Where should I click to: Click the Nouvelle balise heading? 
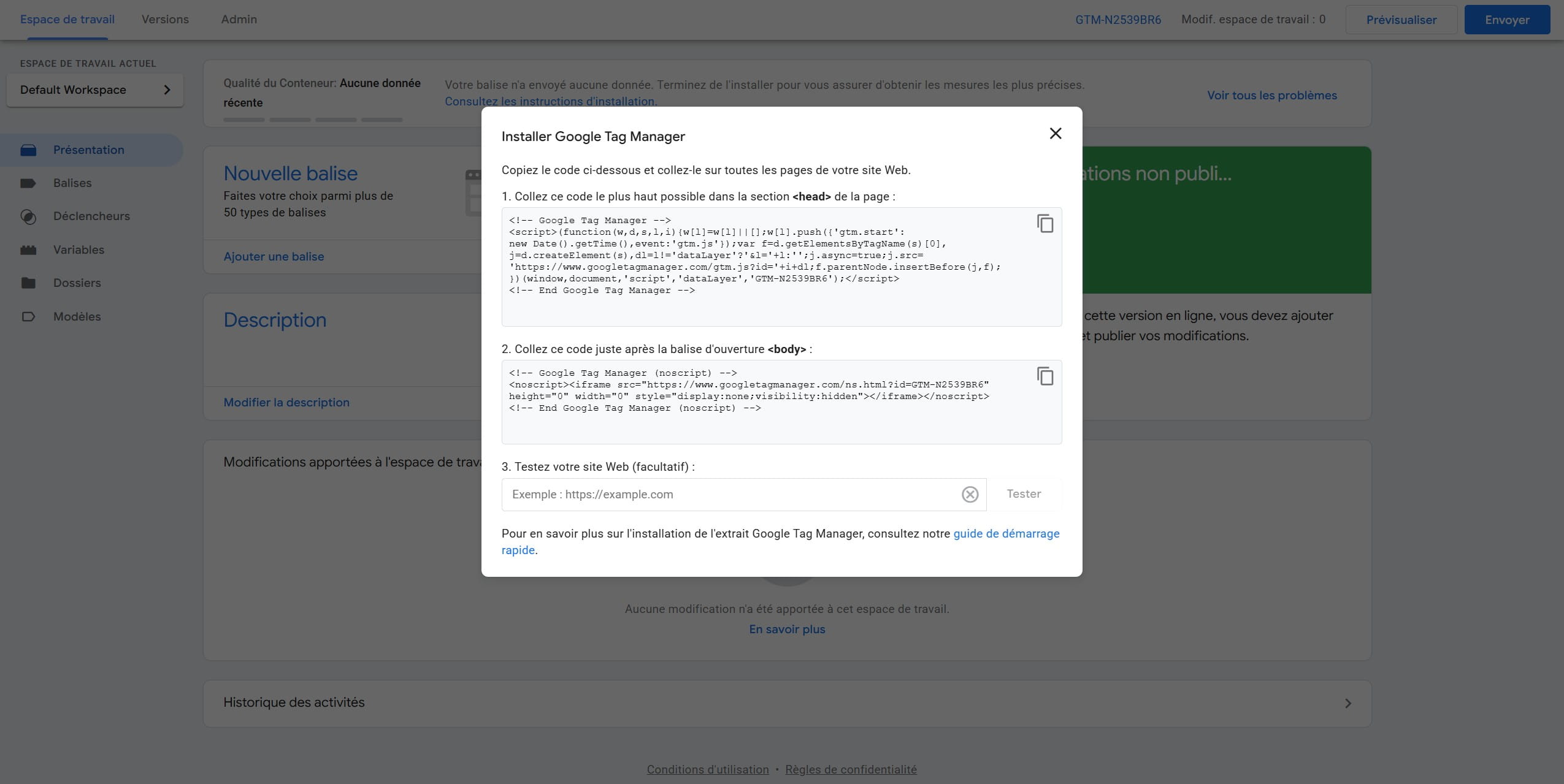click(x=290, y=173)
